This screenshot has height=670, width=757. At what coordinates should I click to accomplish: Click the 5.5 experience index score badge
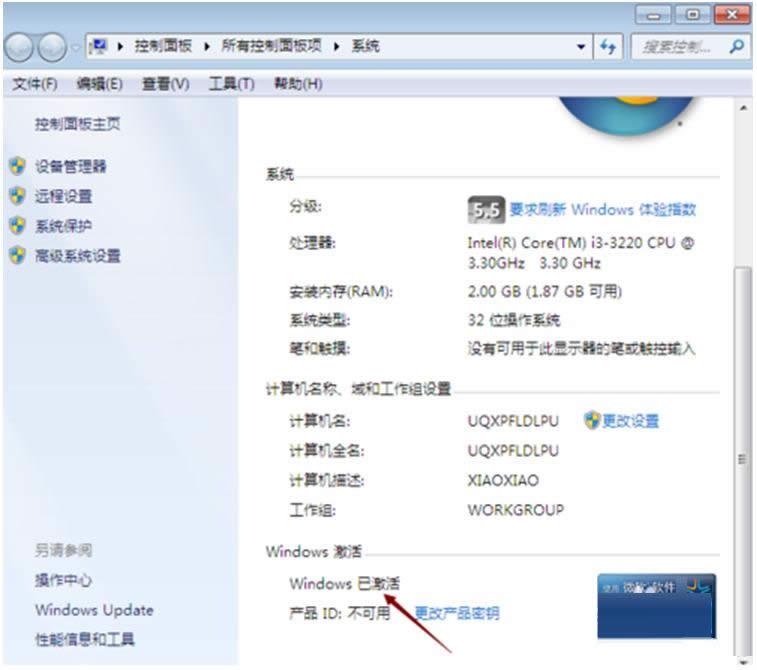(x=486, y=210)
